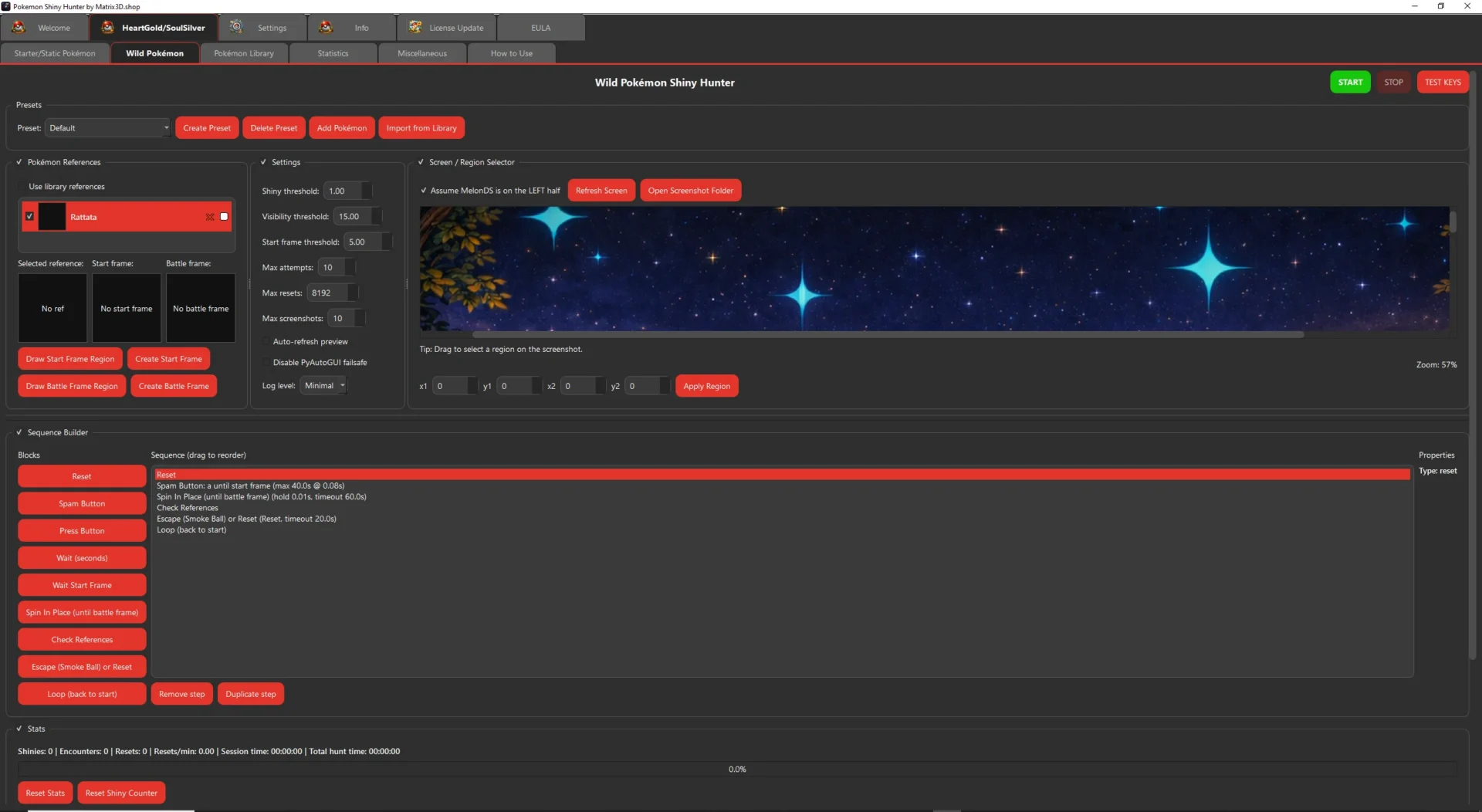Toggle the Sequence Builder group checkbox

click(x=19, y=432)
